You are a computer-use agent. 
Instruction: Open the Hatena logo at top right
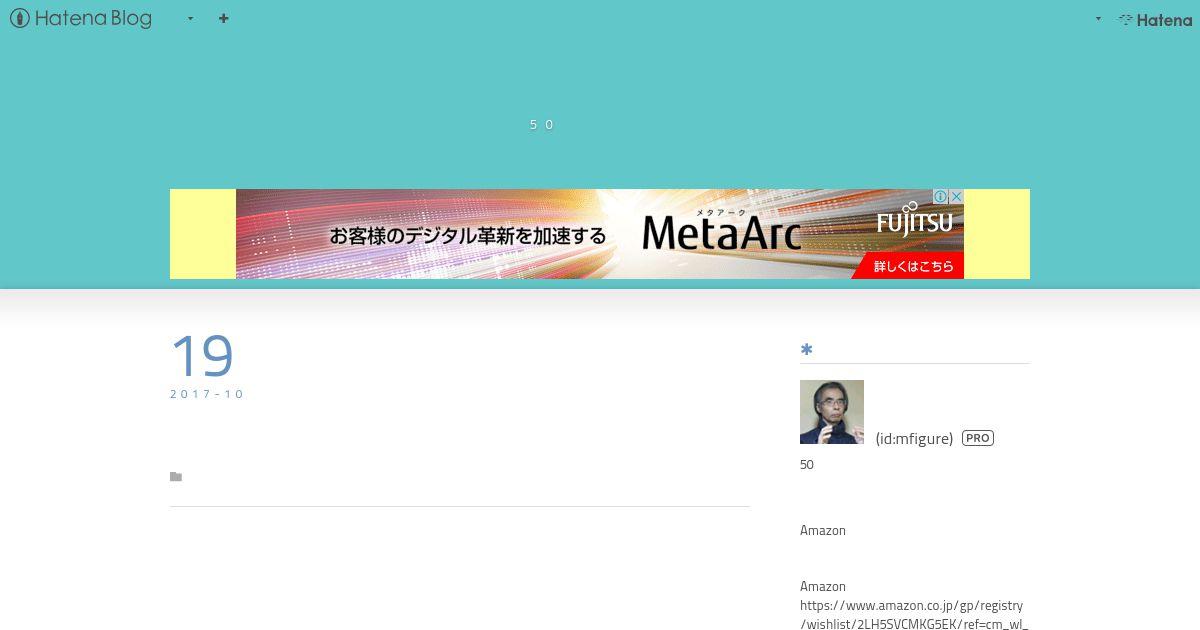point(1155,19)
